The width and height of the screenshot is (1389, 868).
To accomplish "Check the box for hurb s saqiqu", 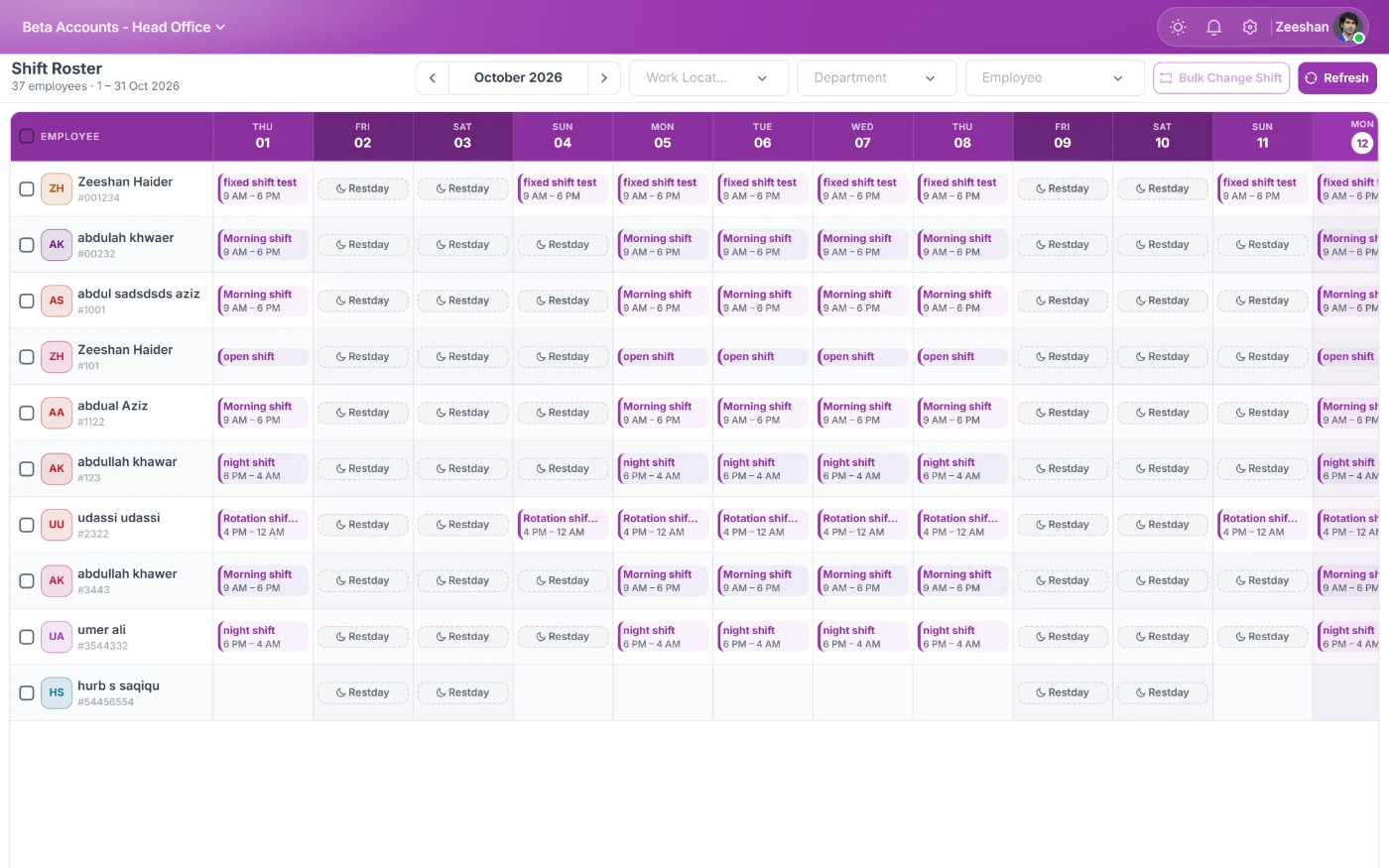I will [27, 692].
